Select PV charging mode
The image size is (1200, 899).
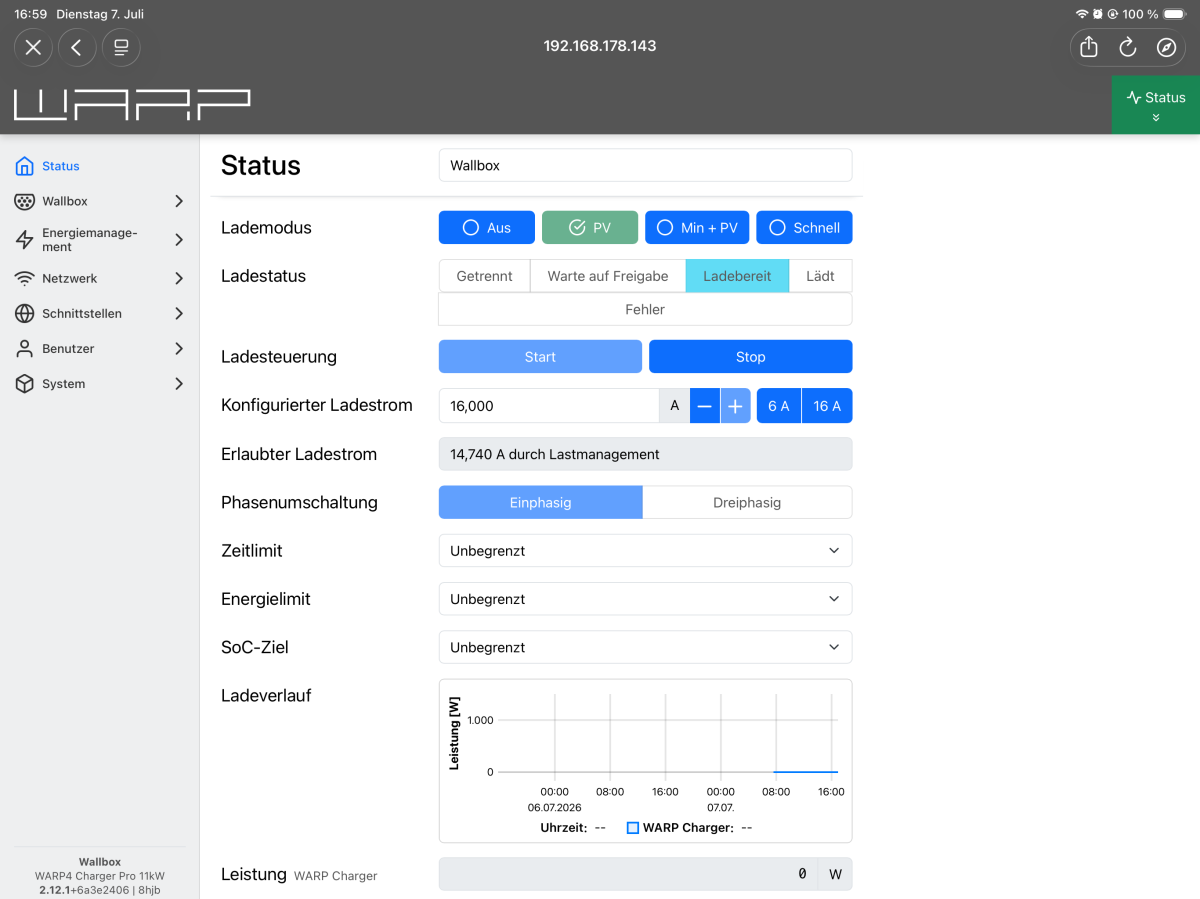click(x=590, y=227)
